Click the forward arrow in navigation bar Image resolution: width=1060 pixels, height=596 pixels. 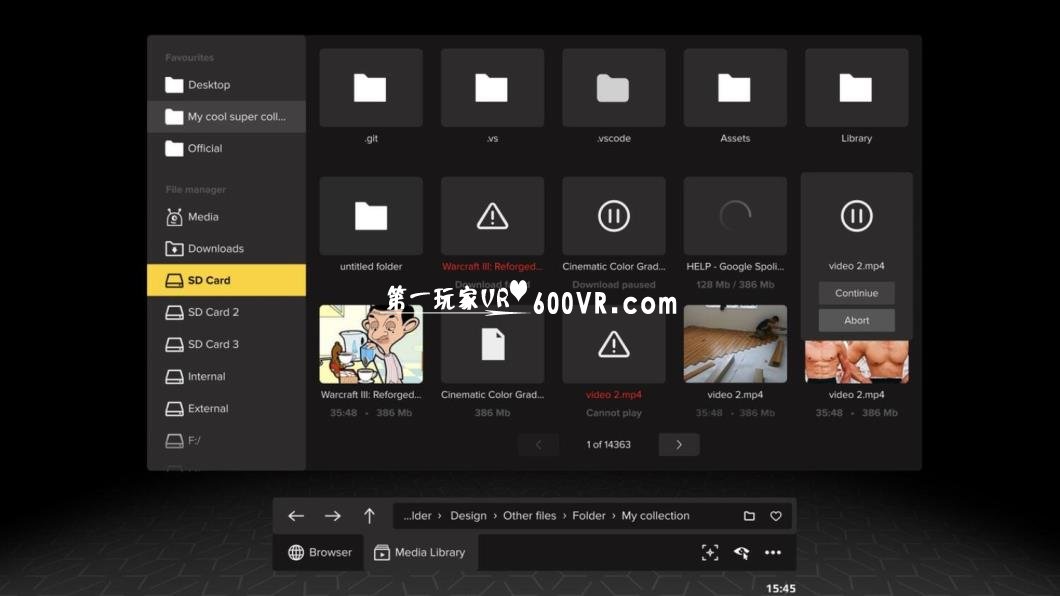coord(333,516)
